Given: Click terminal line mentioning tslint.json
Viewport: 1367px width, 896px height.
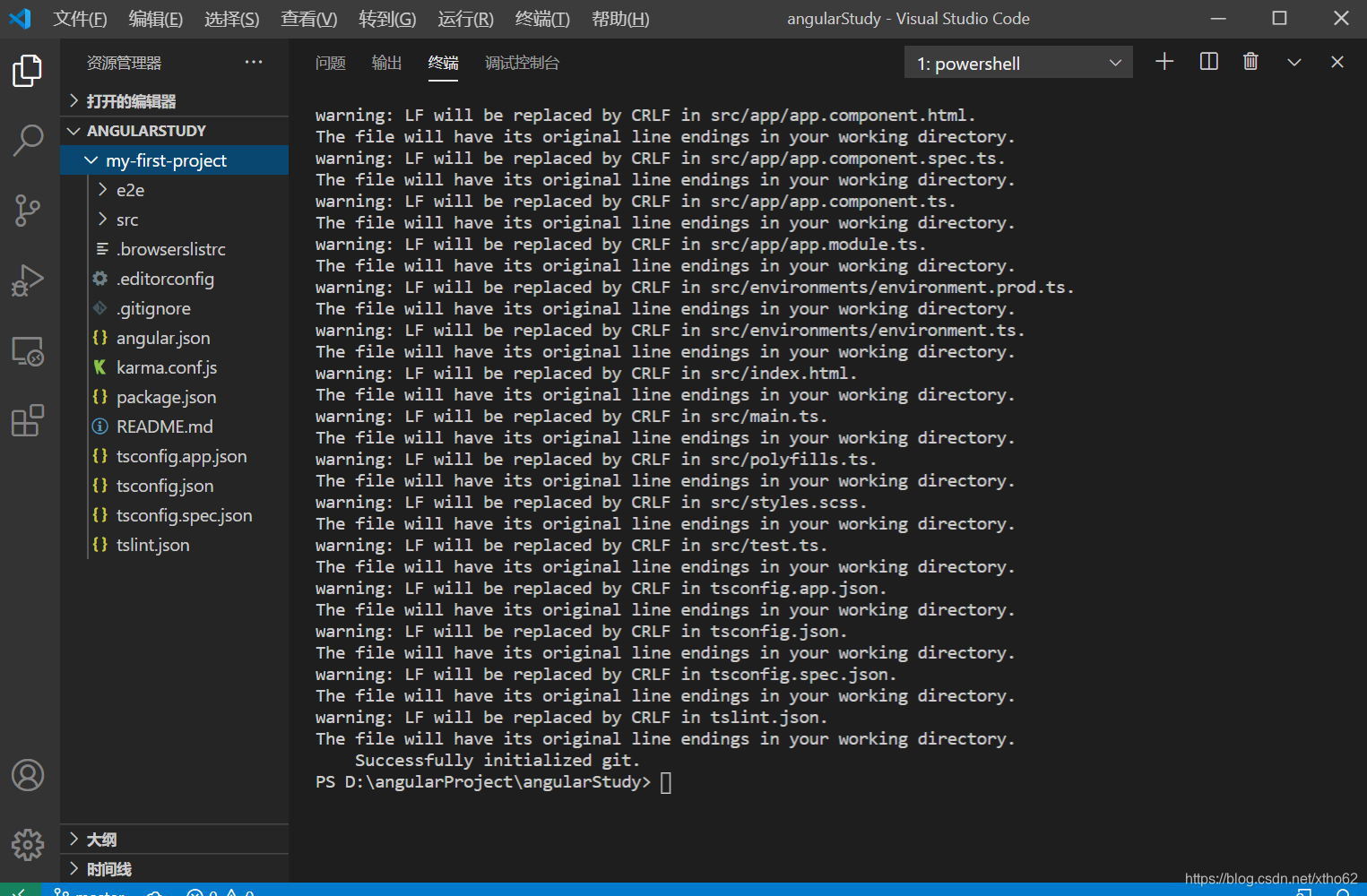Looking at the screenshot, I should (x=571, y=718).
